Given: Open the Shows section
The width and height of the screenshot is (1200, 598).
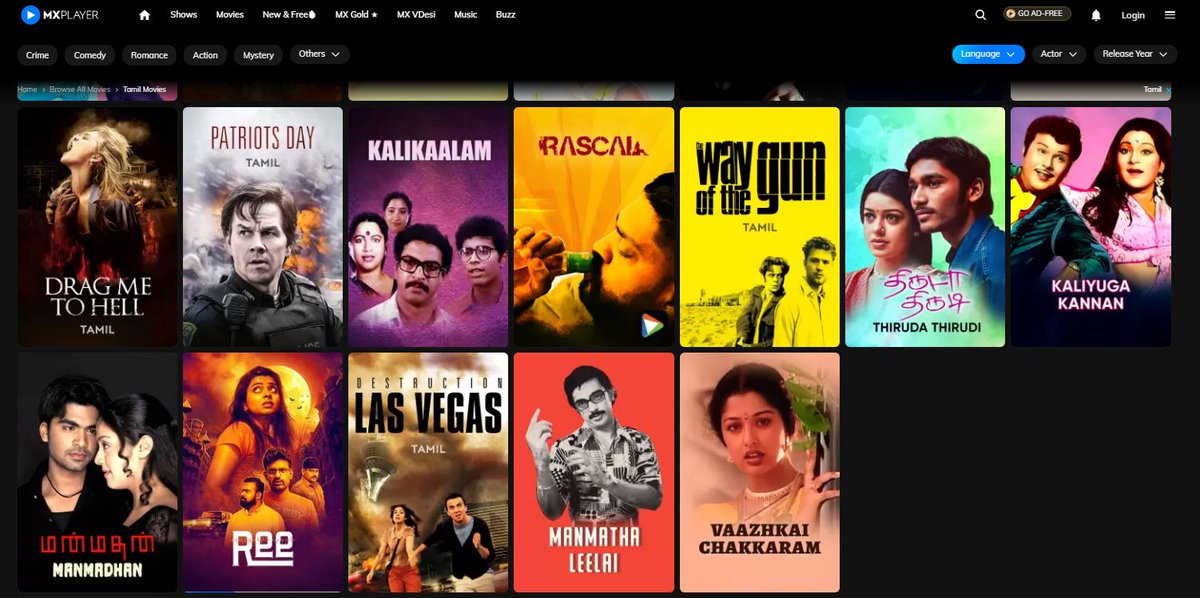Looking at the screenshot, I should tap(184, 15).
